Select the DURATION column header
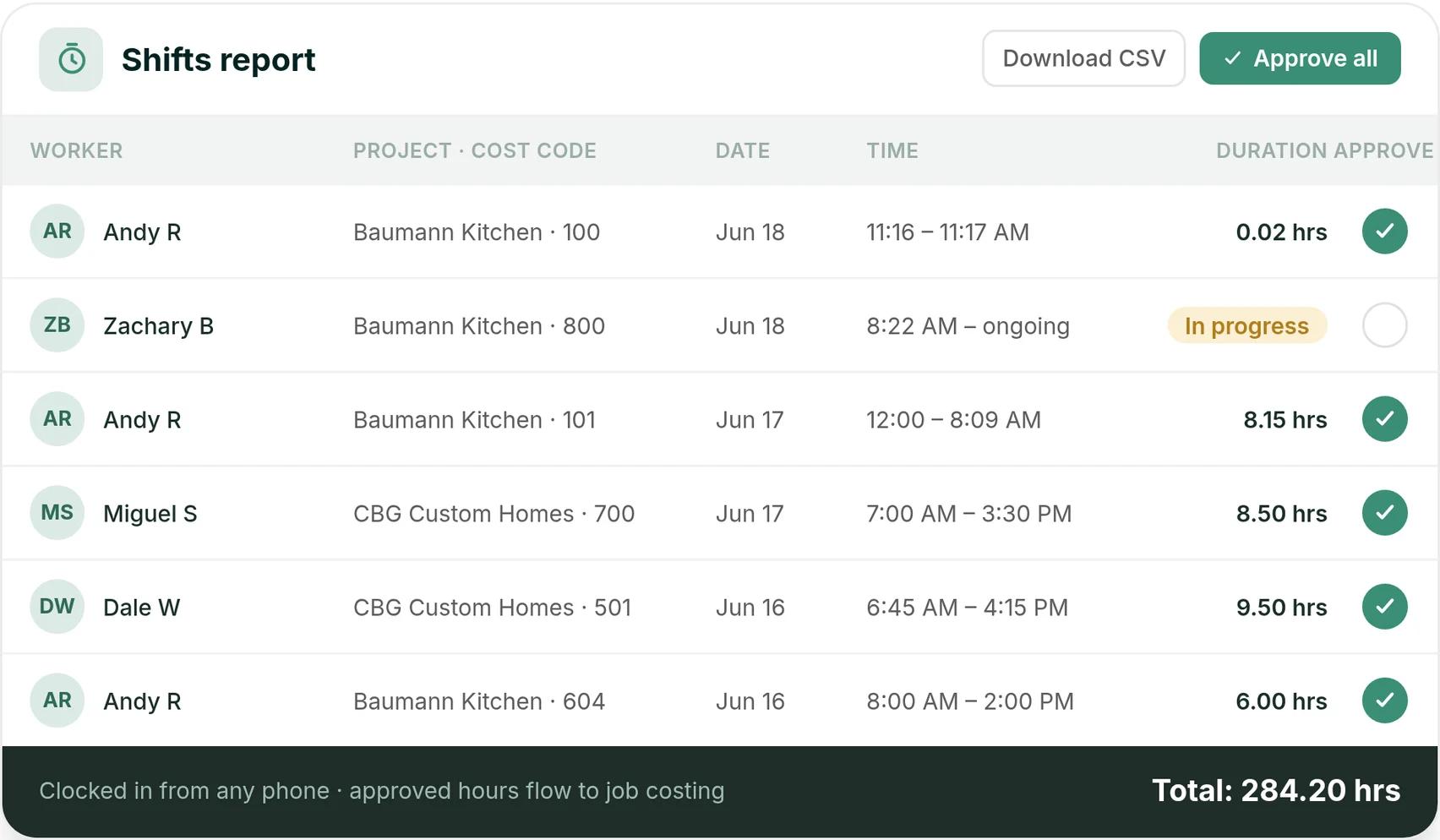The width and height of the screenshot is (1440, 840). pos(1271,150)
